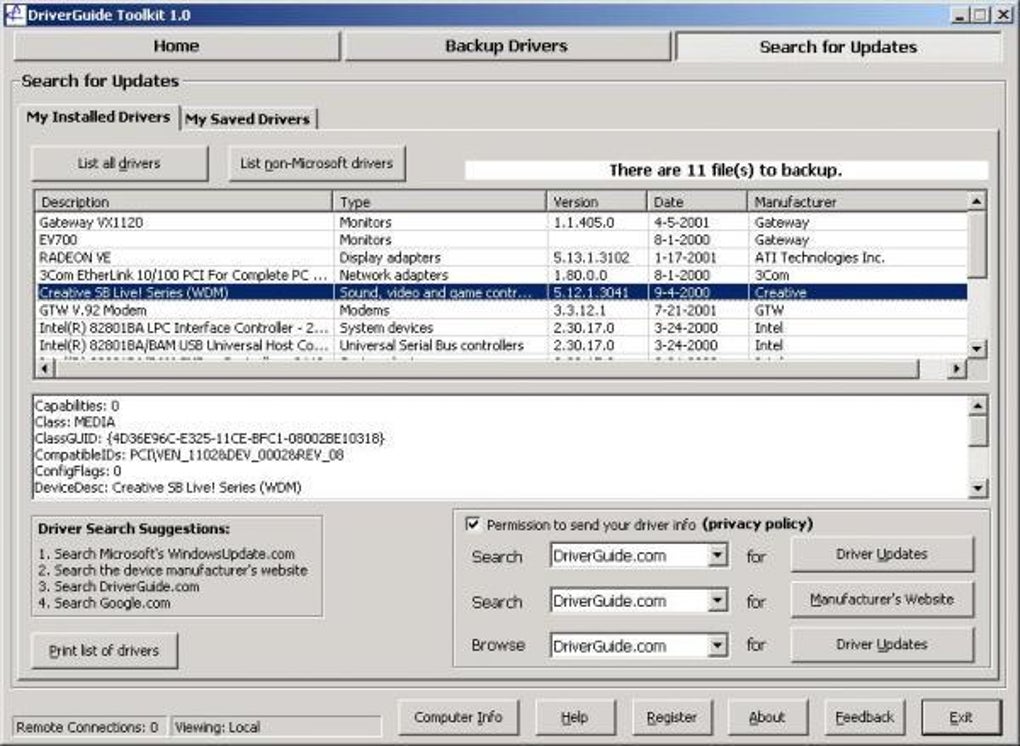Click the driver list horizontal scrollbar thumb
The image size is (1020, 746).
coord(487,369)
